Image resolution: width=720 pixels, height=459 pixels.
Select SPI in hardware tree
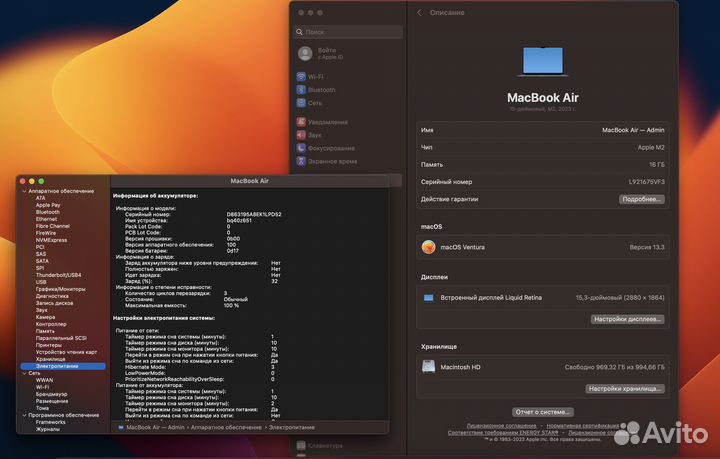pos(39,268)
